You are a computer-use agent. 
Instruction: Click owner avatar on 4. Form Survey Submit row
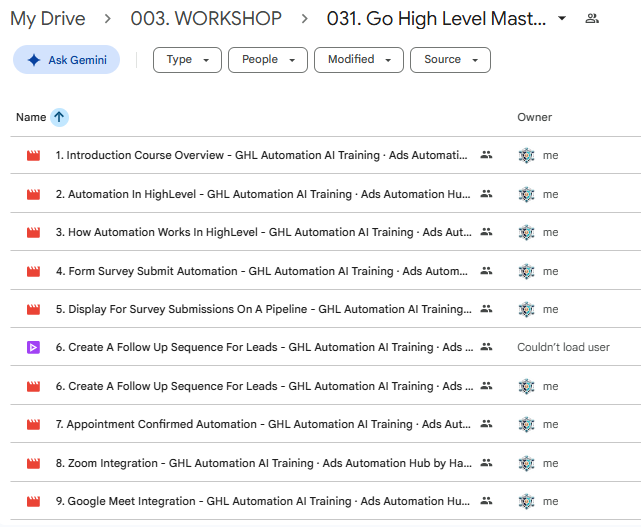[527, 271]
